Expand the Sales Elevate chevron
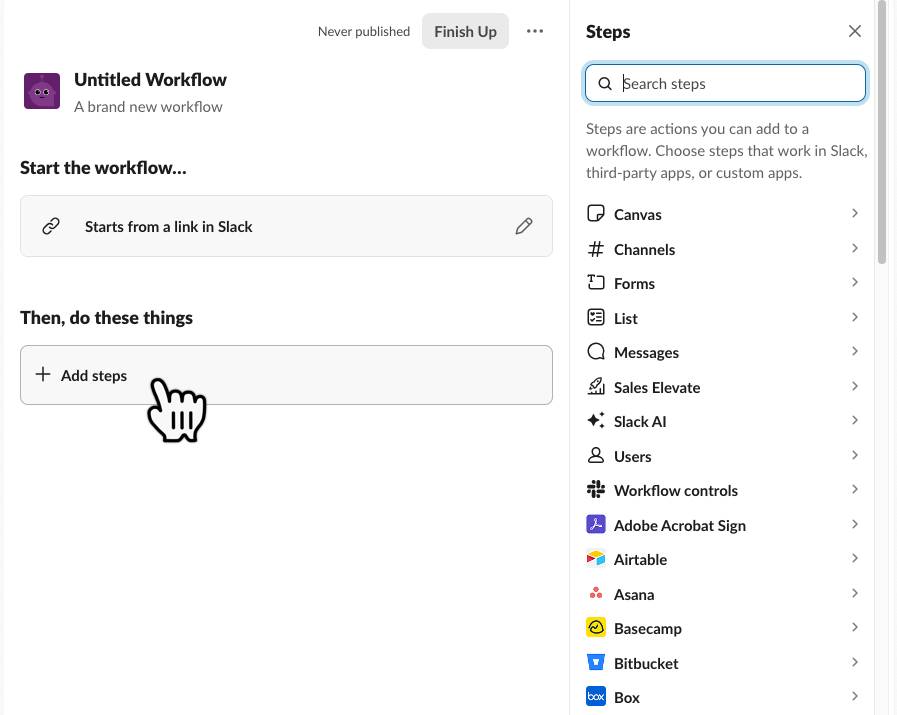 tap(855, 386)
